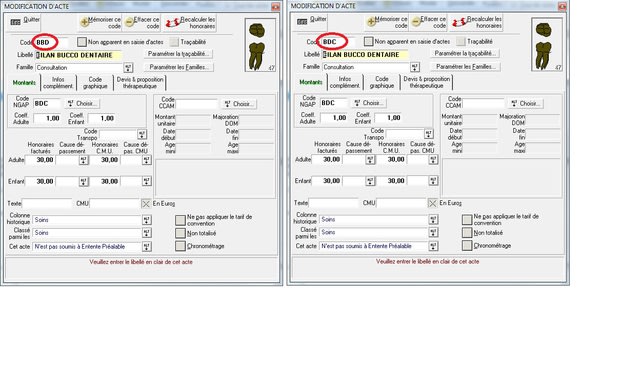Screen dimensions: 640x386
Task: Click Choisir next to Code NGAP, left dialog
Action: point(83,104)
